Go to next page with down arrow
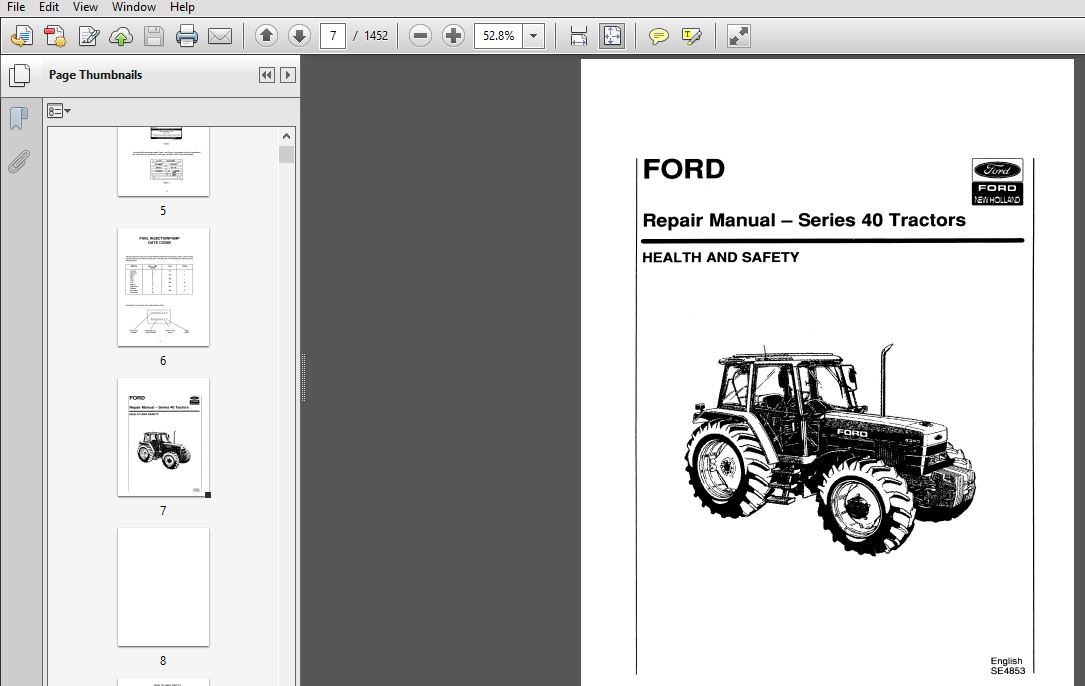The height and width of the screenshot is (686, 1085). point(299,36)
